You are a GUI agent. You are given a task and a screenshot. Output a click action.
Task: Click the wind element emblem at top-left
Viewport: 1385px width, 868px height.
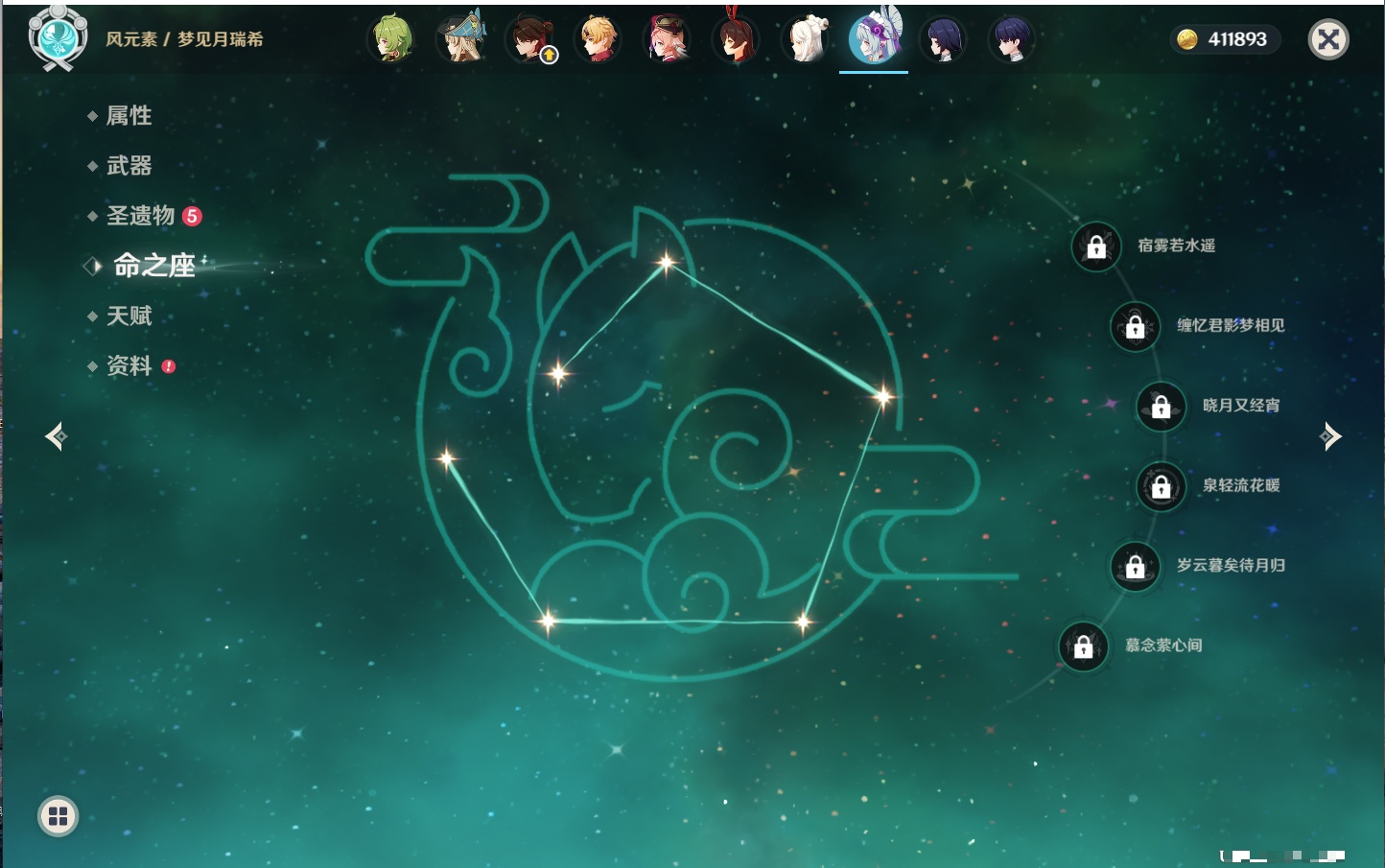pos(59,37)
